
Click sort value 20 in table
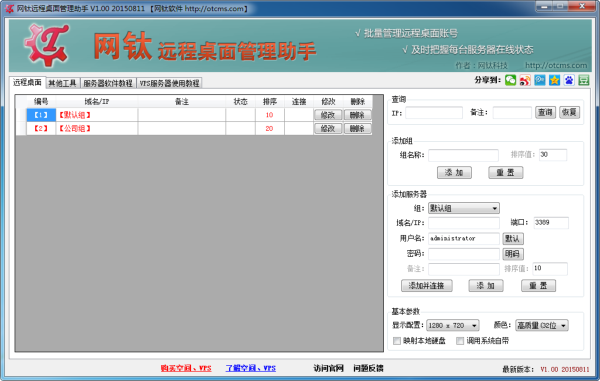pyautogui.click(x=269, y=129)
